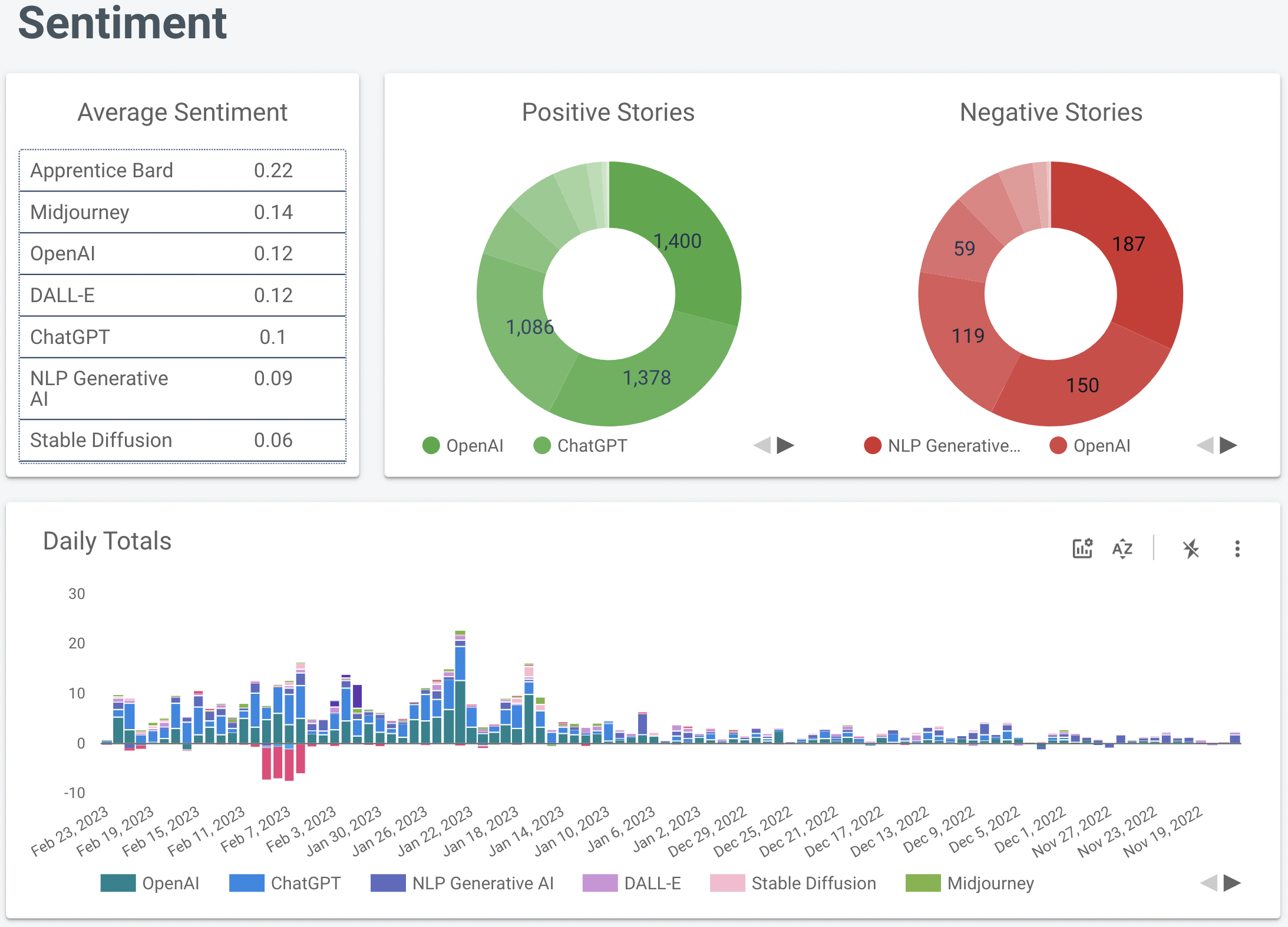Next page arrow in Daily Totals legend

(x=1232, y=883)
